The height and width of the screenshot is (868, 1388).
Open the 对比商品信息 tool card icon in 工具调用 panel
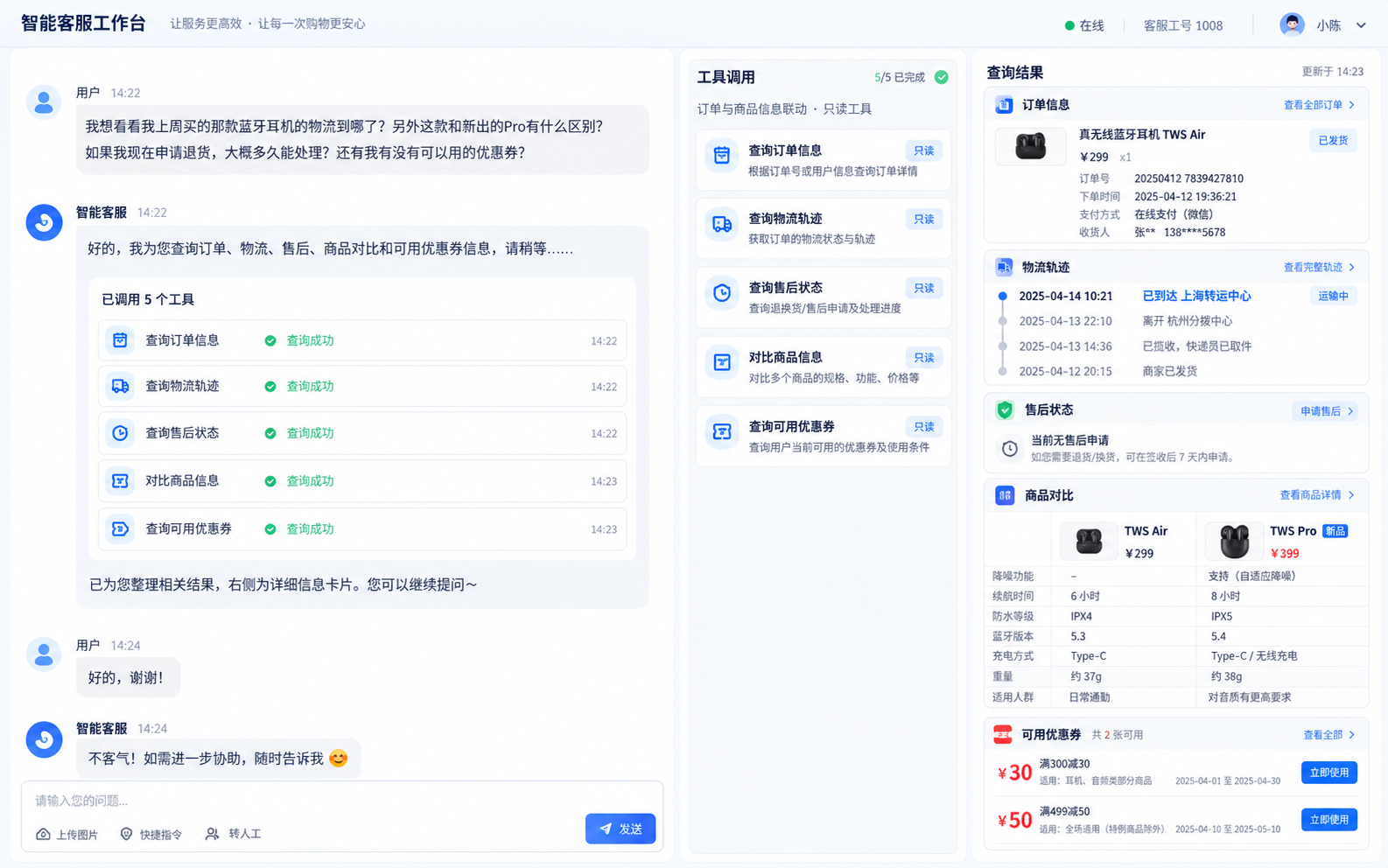click(x=722, y=362)
